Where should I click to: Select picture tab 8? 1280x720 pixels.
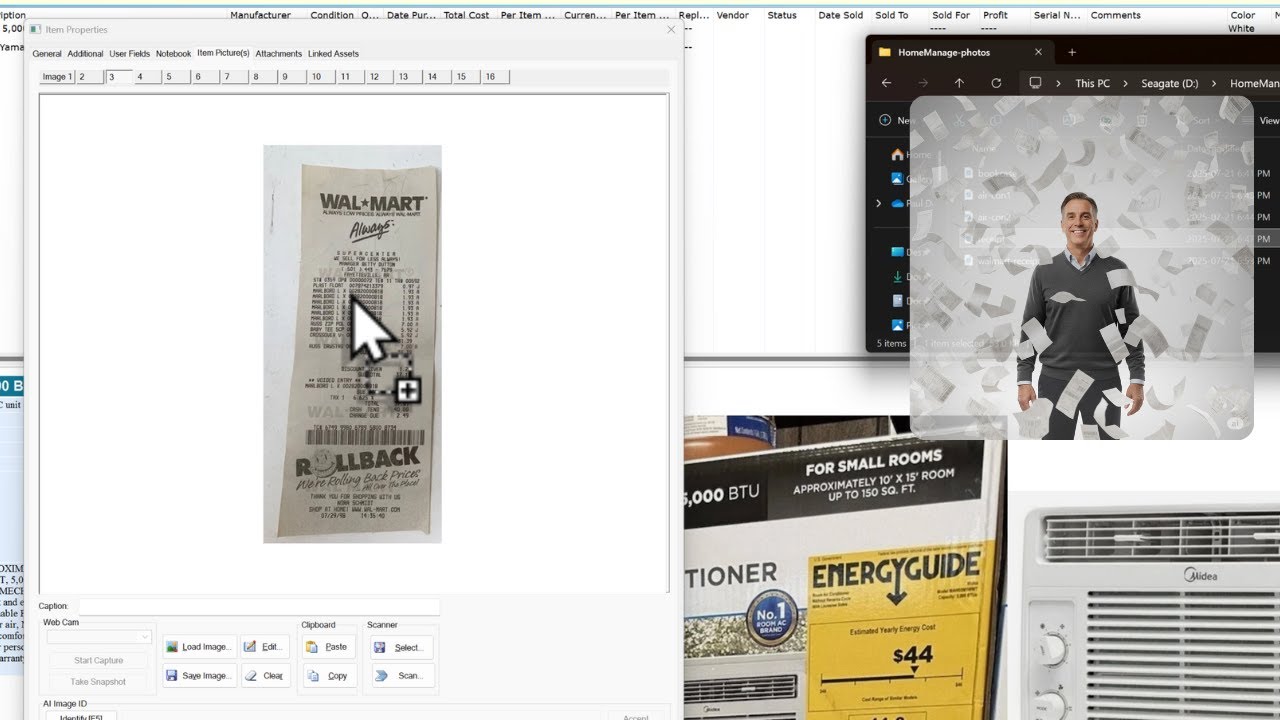[264, 77]
